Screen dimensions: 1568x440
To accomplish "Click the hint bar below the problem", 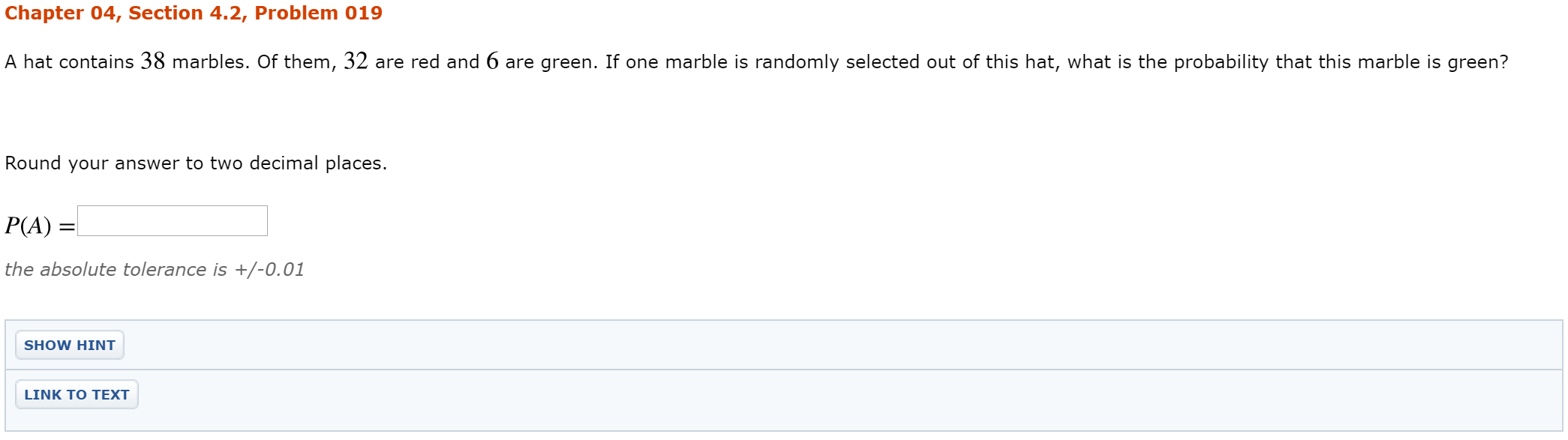I will pyautogui.click(x=69, y=345).
